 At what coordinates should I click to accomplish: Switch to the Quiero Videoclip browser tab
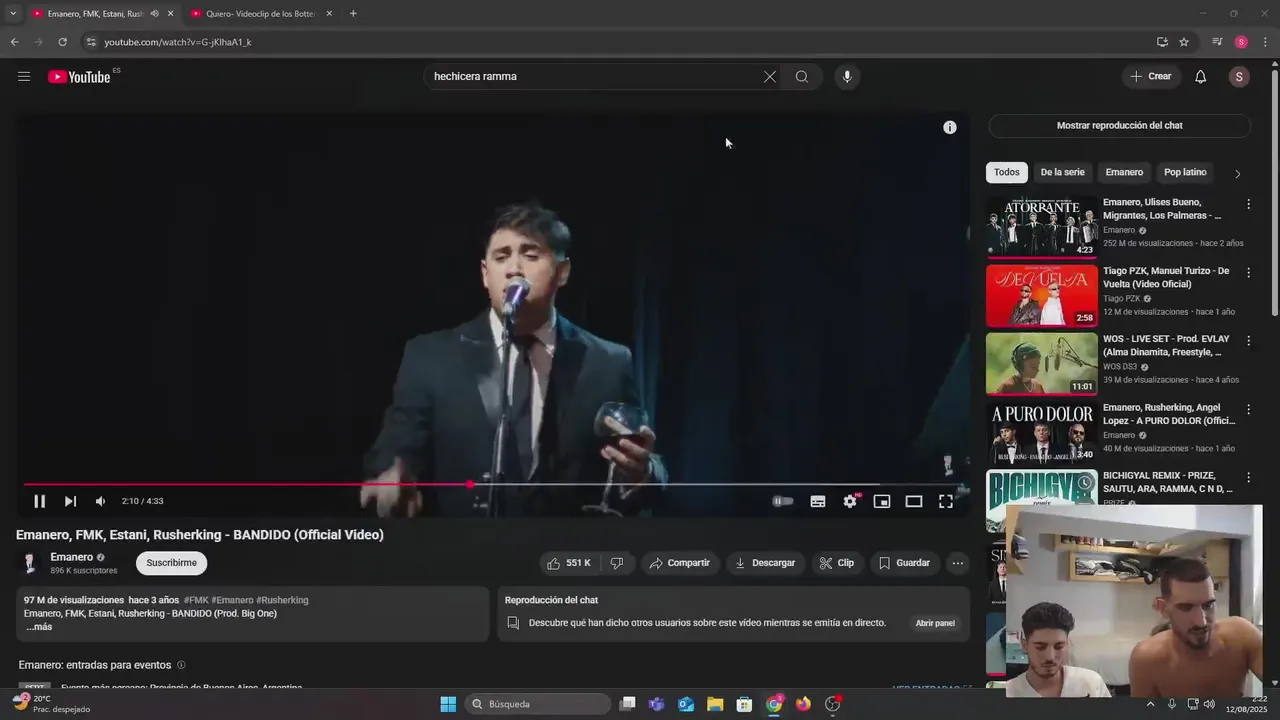coord(260,14)
